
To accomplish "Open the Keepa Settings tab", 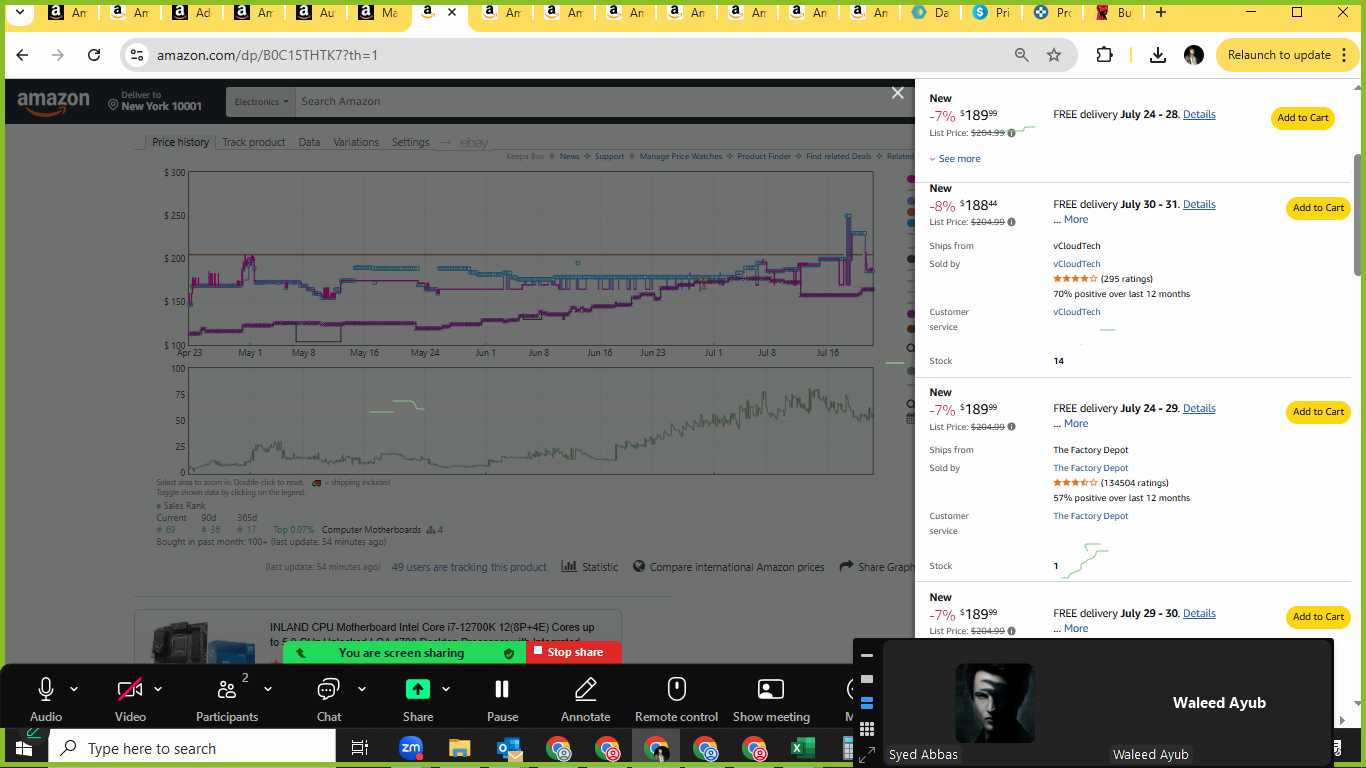I will click(x=410, y=142).
